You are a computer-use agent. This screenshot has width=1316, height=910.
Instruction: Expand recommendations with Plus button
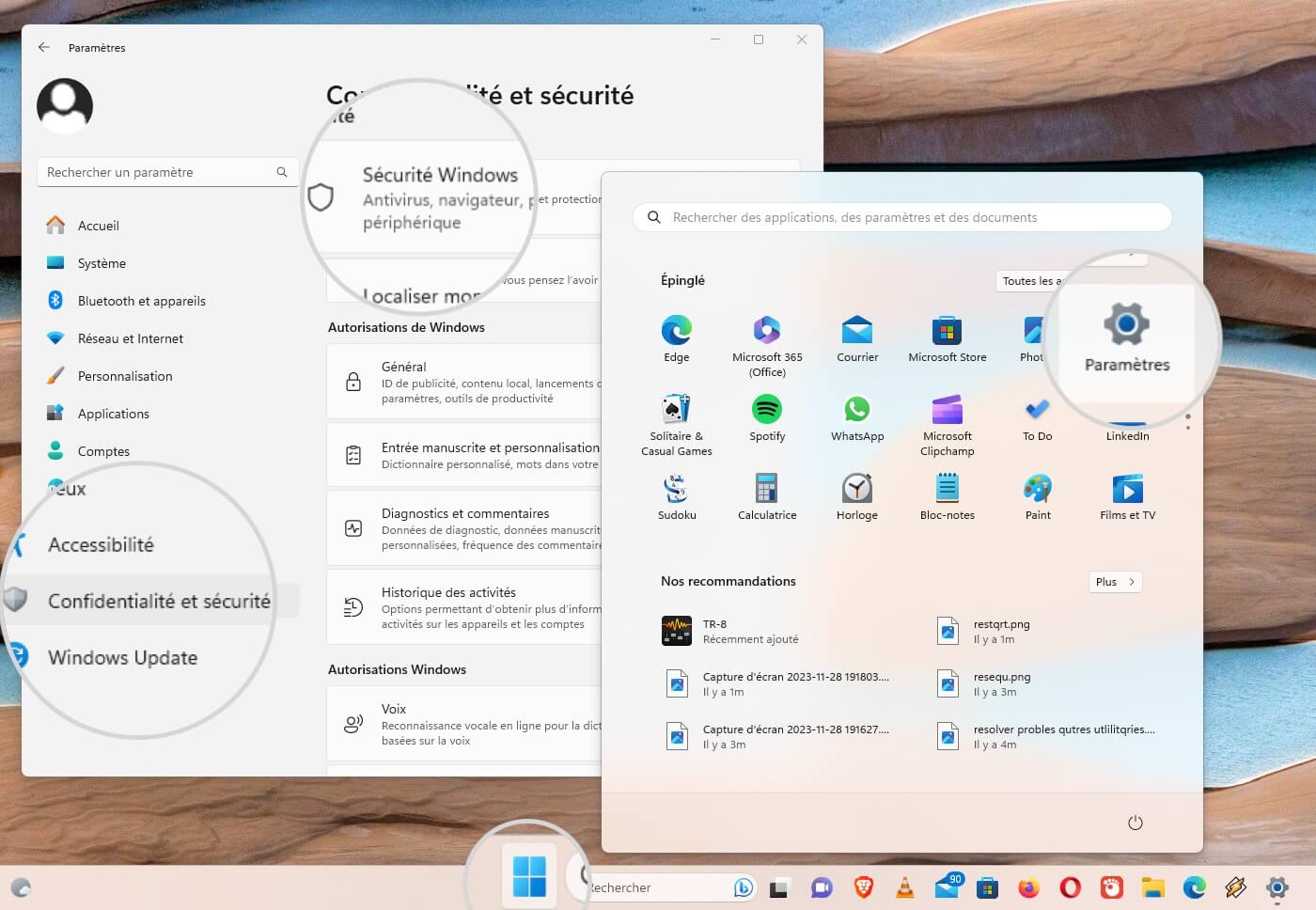tap(1115, 582)
